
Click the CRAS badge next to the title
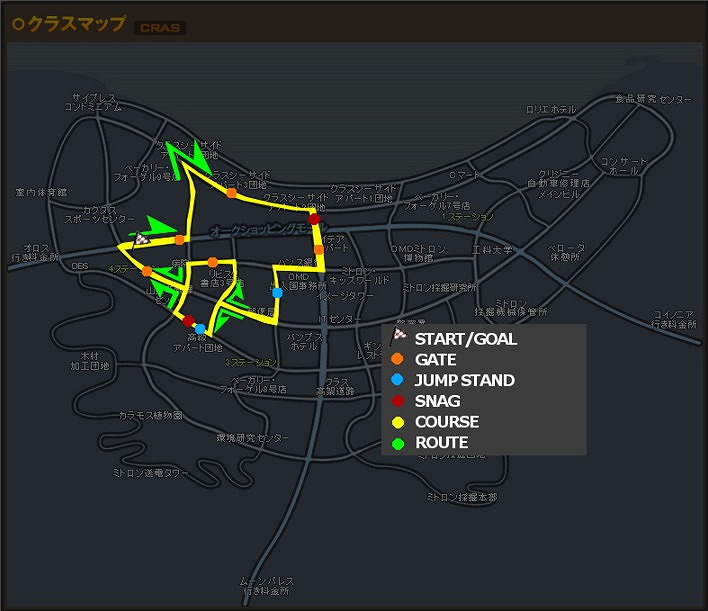[x=160, y=28]
